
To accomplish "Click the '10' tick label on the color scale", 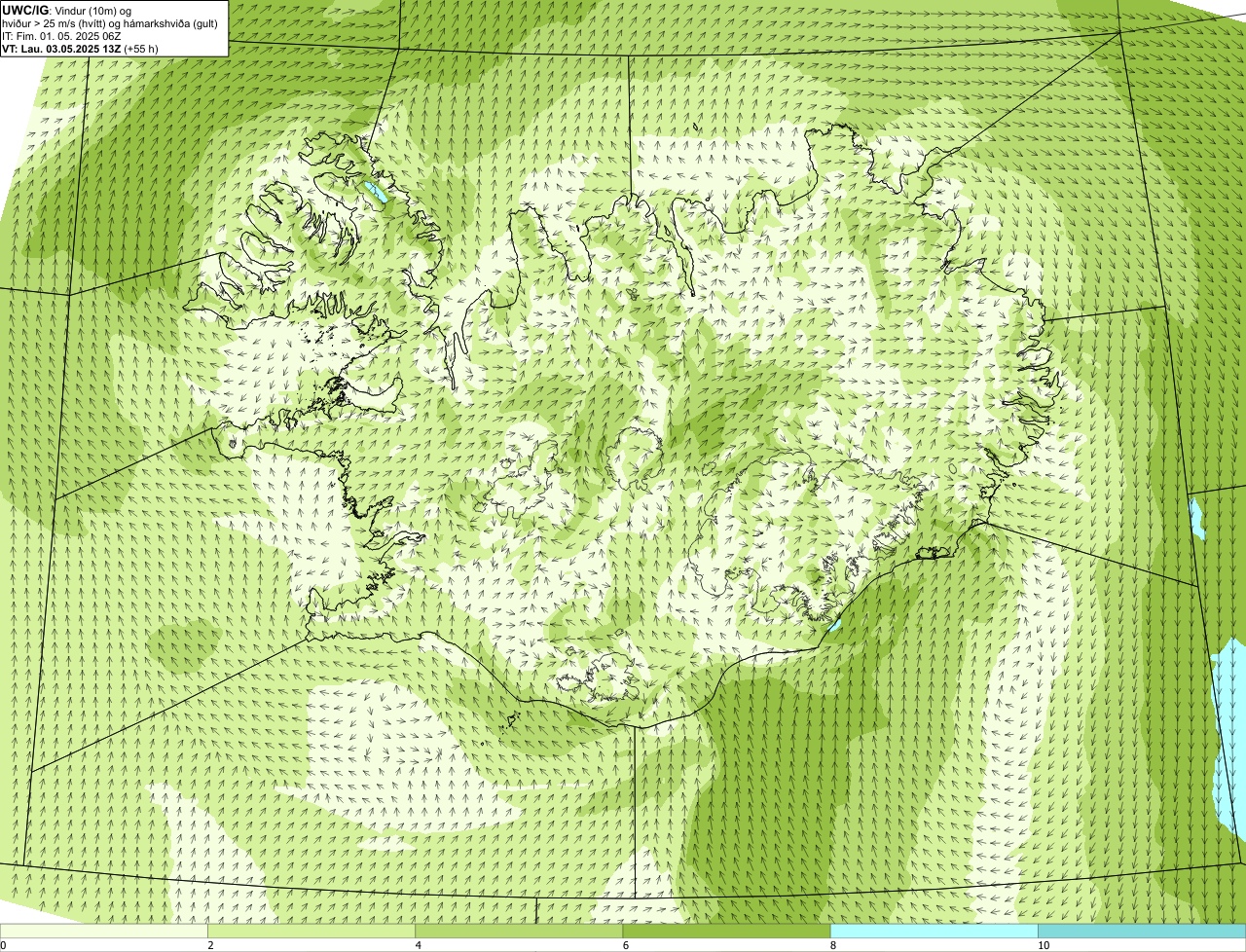I will (x=1043, y=945).
